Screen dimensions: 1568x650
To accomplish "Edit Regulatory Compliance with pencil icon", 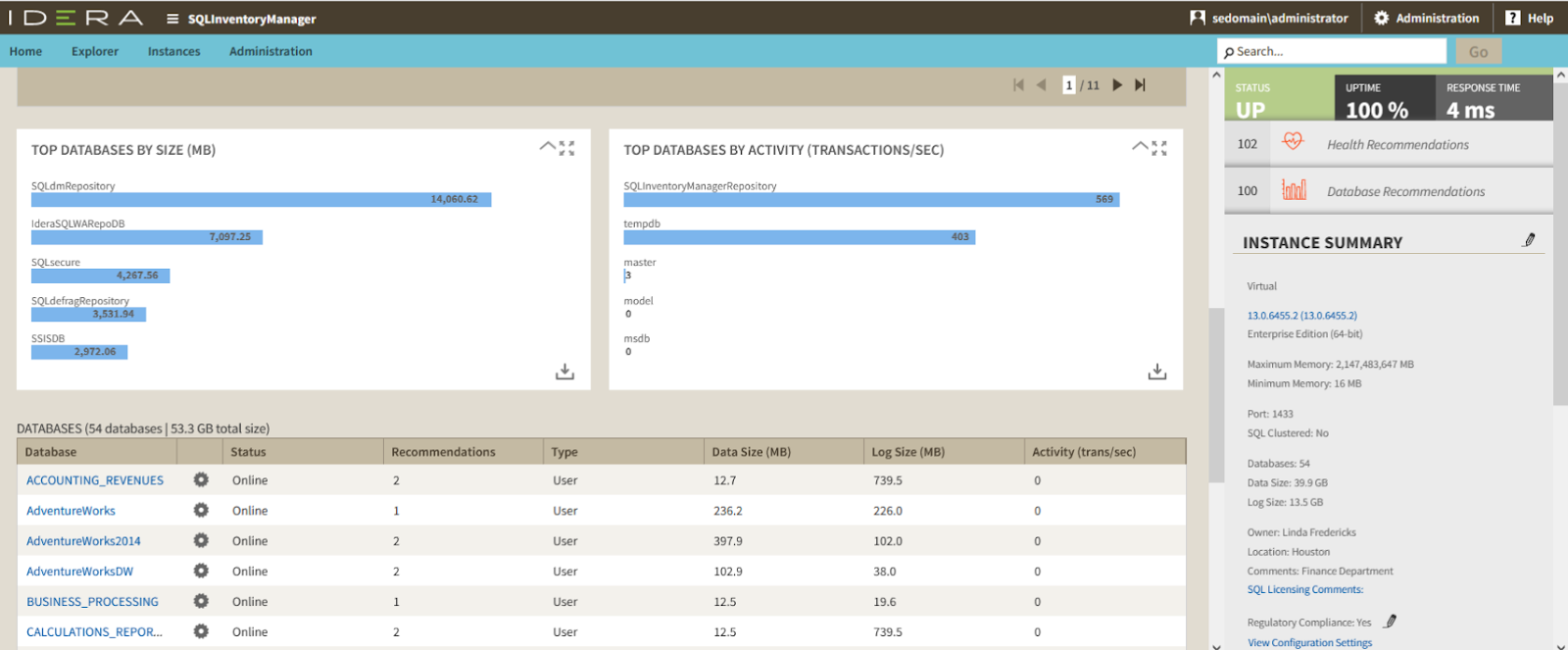I will (1391, 621).
